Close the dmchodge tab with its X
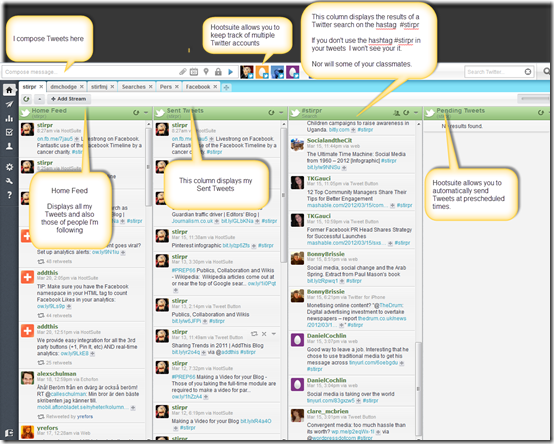This screenshot has height=444, width=554. pyautogui.click(x=82, y=87)
